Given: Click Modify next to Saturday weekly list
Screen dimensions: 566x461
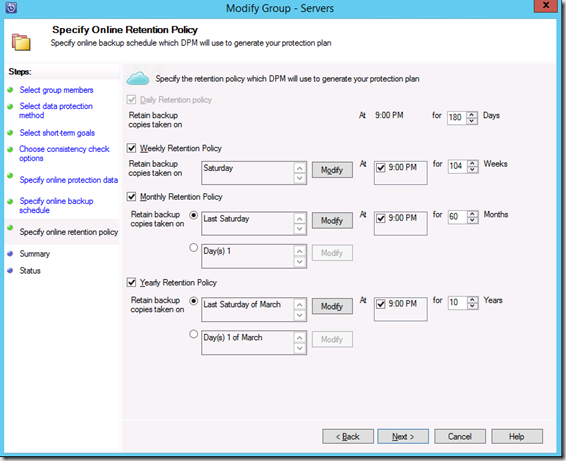Looking at the screenshot, I should (332, 170).
